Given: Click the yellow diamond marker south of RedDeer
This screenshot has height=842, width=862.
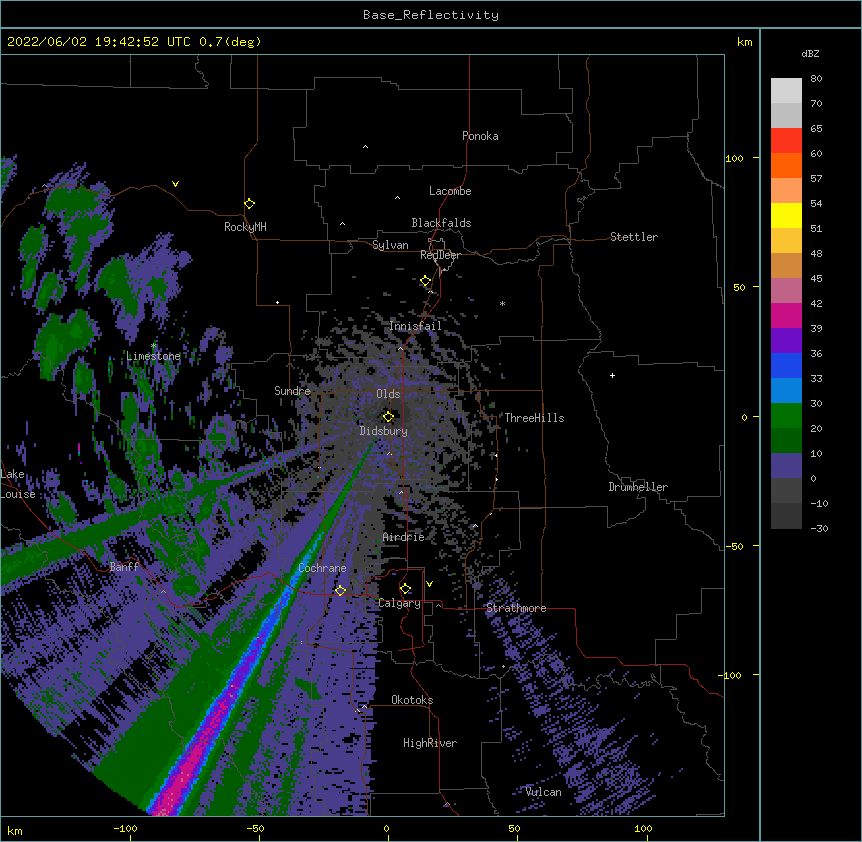Looking at the screenshot, I should click(x=426, y=281).
